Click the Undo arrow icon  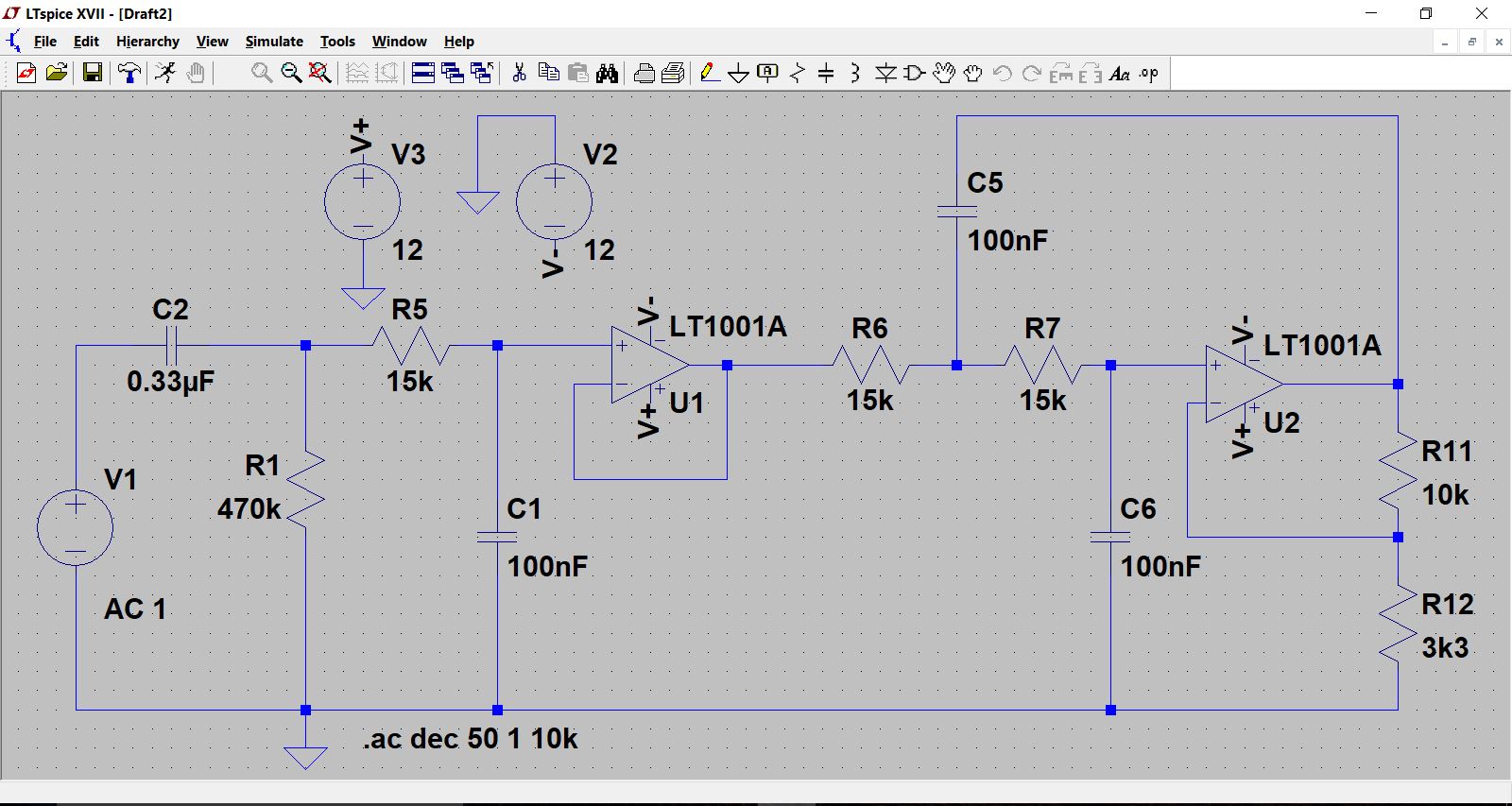tap(1003, 73)
